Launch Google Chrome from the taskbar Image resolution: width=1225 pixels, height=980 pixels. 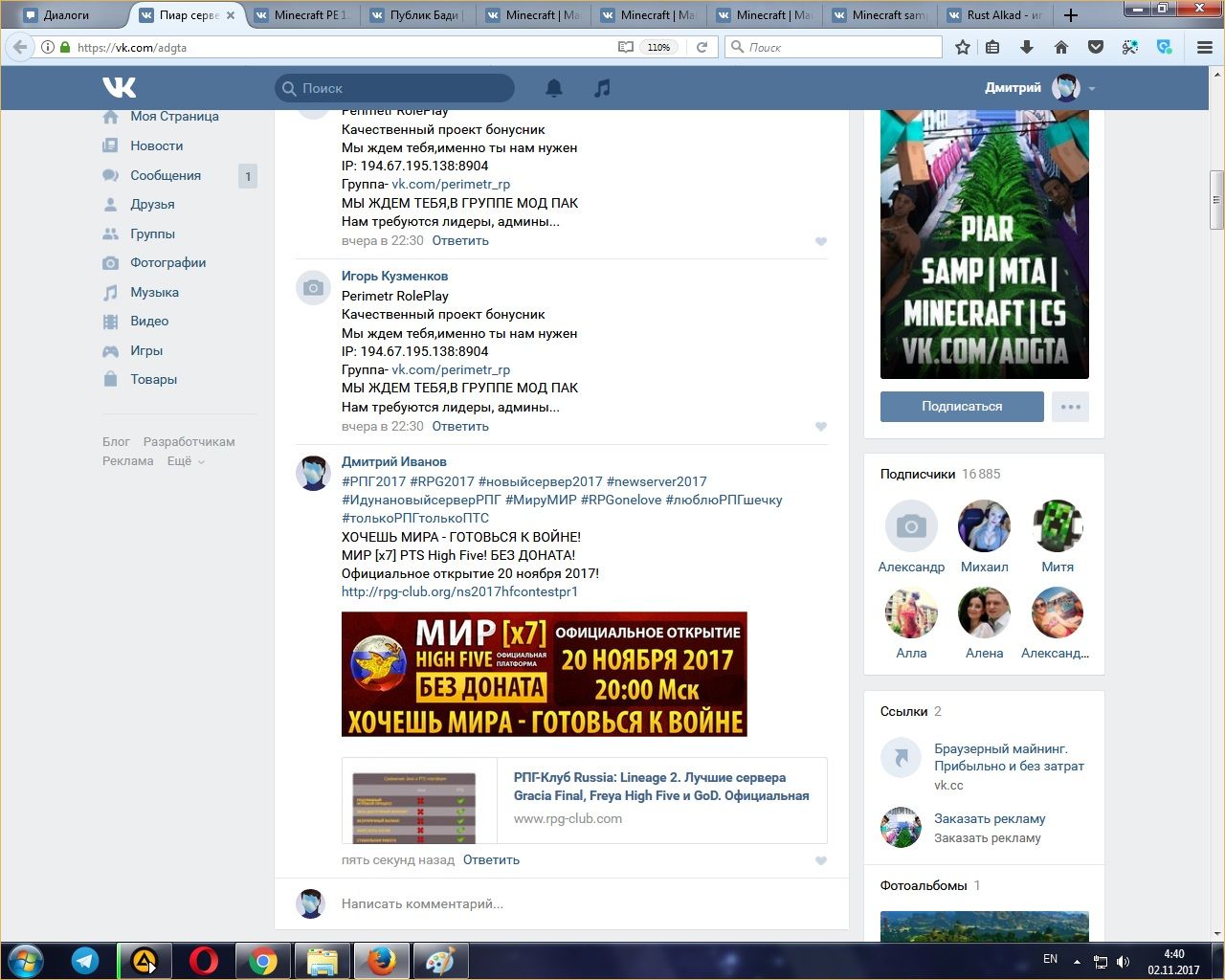(x=262, y=960)
